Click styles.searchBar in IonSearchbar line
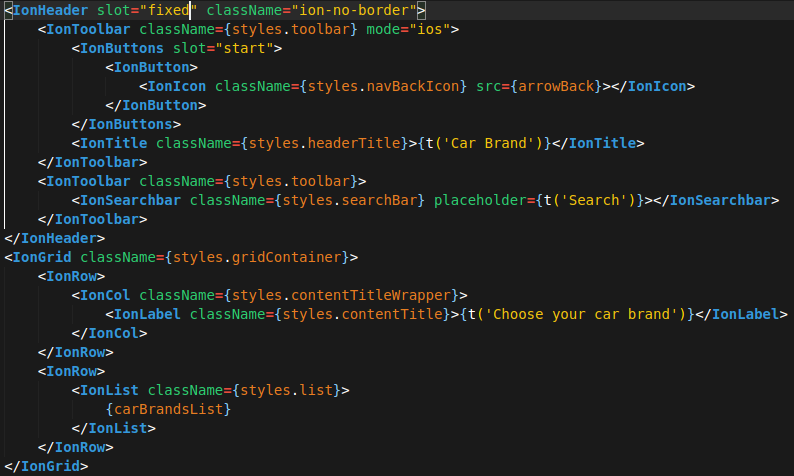Image resolution: width=794 pixels, height=476 pixels. click(x=349, y=200)
